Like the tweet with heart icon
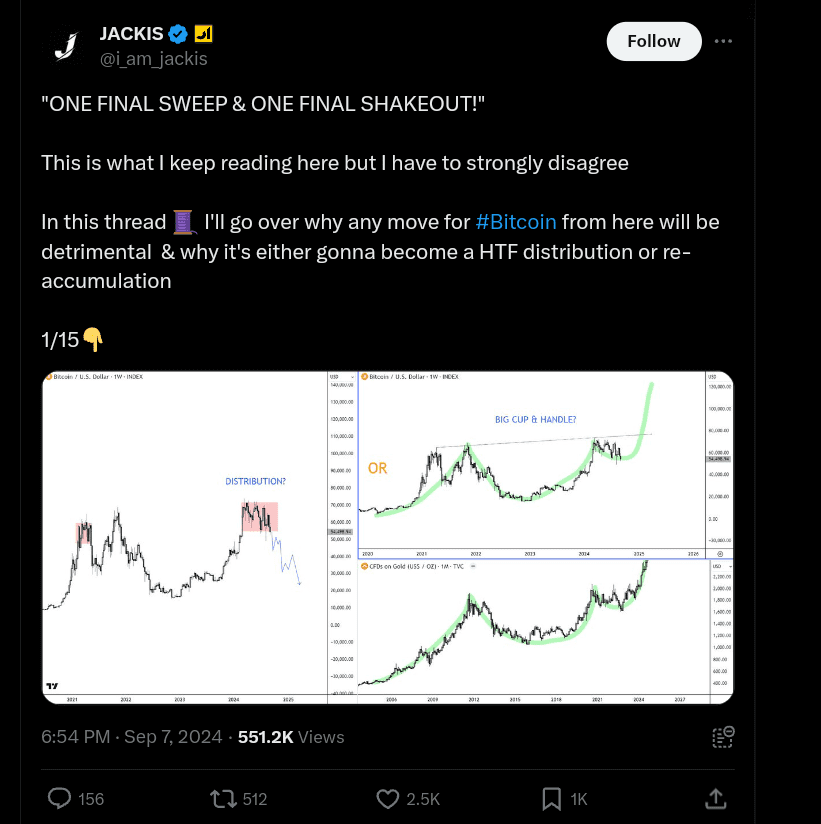This screenshot has height=824, width=821. pyautogui.click(x=387, y=798)
